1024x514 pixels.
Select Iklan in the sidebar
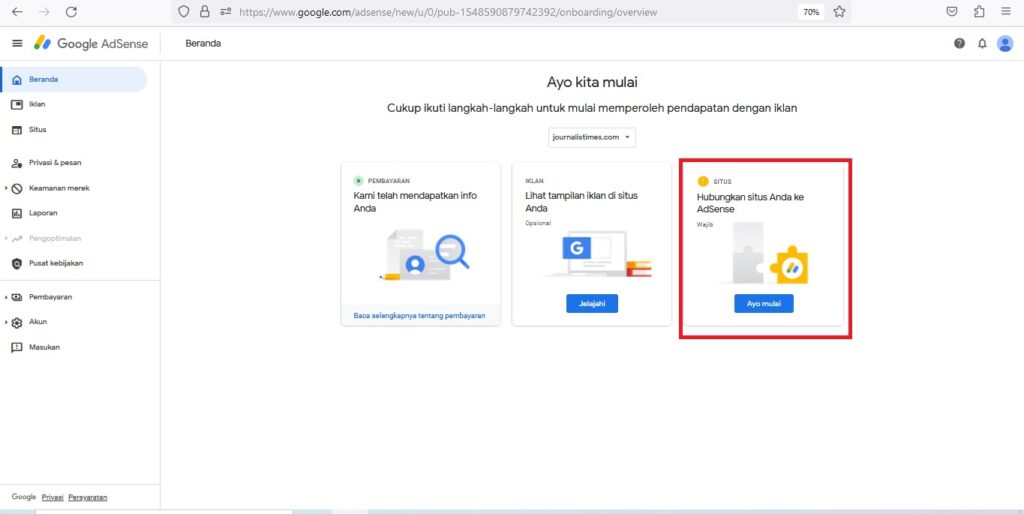[37, 104]
